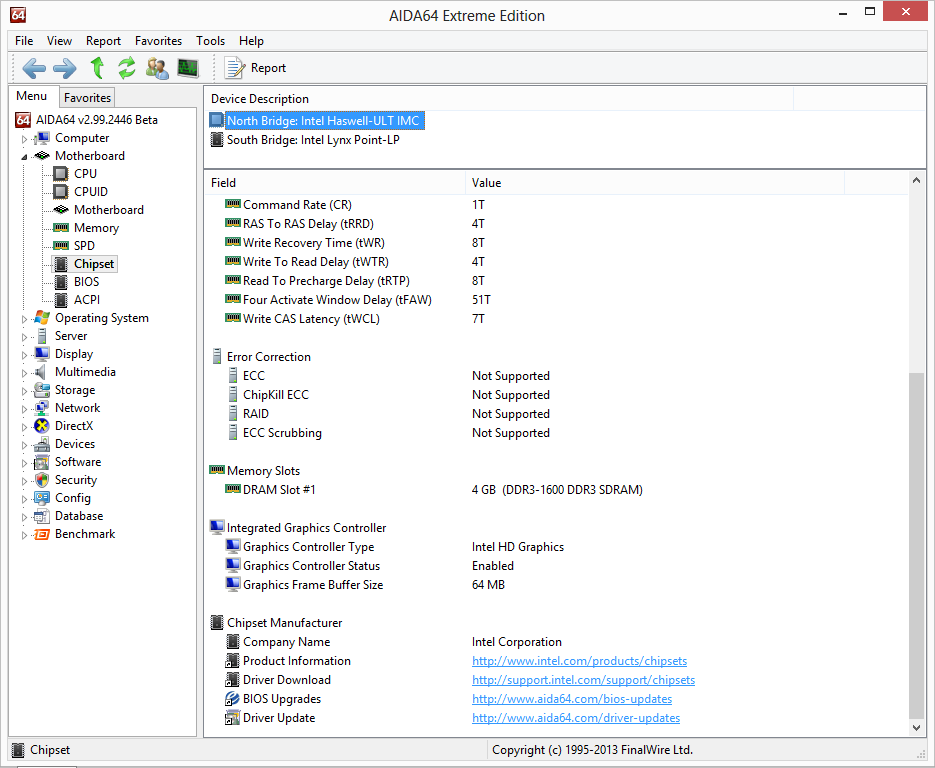
Task: Open the aida64.com driver-updates link
Action: click(575, 718)
